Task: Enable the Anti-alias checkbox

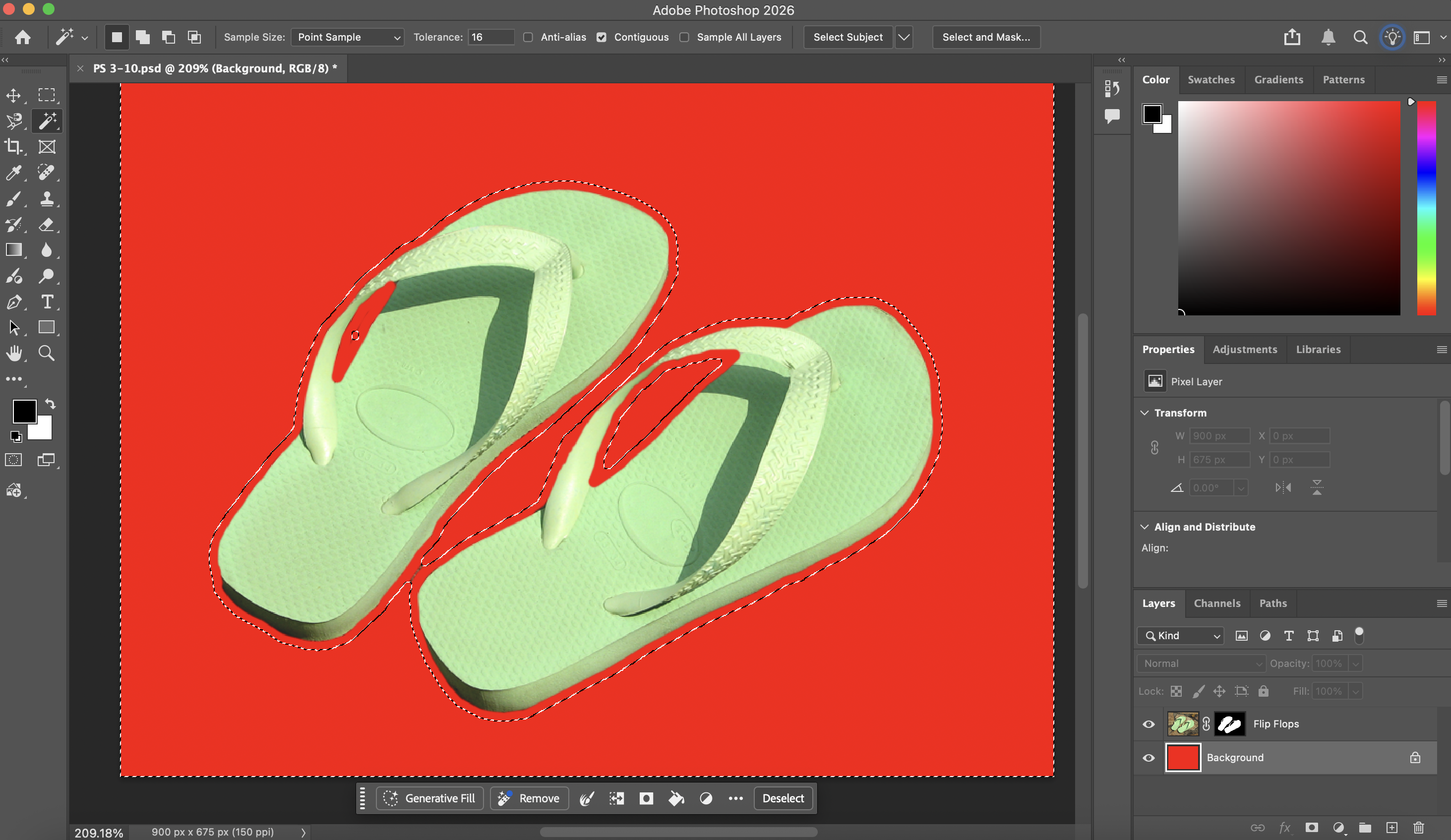Action: coord(528,37)
